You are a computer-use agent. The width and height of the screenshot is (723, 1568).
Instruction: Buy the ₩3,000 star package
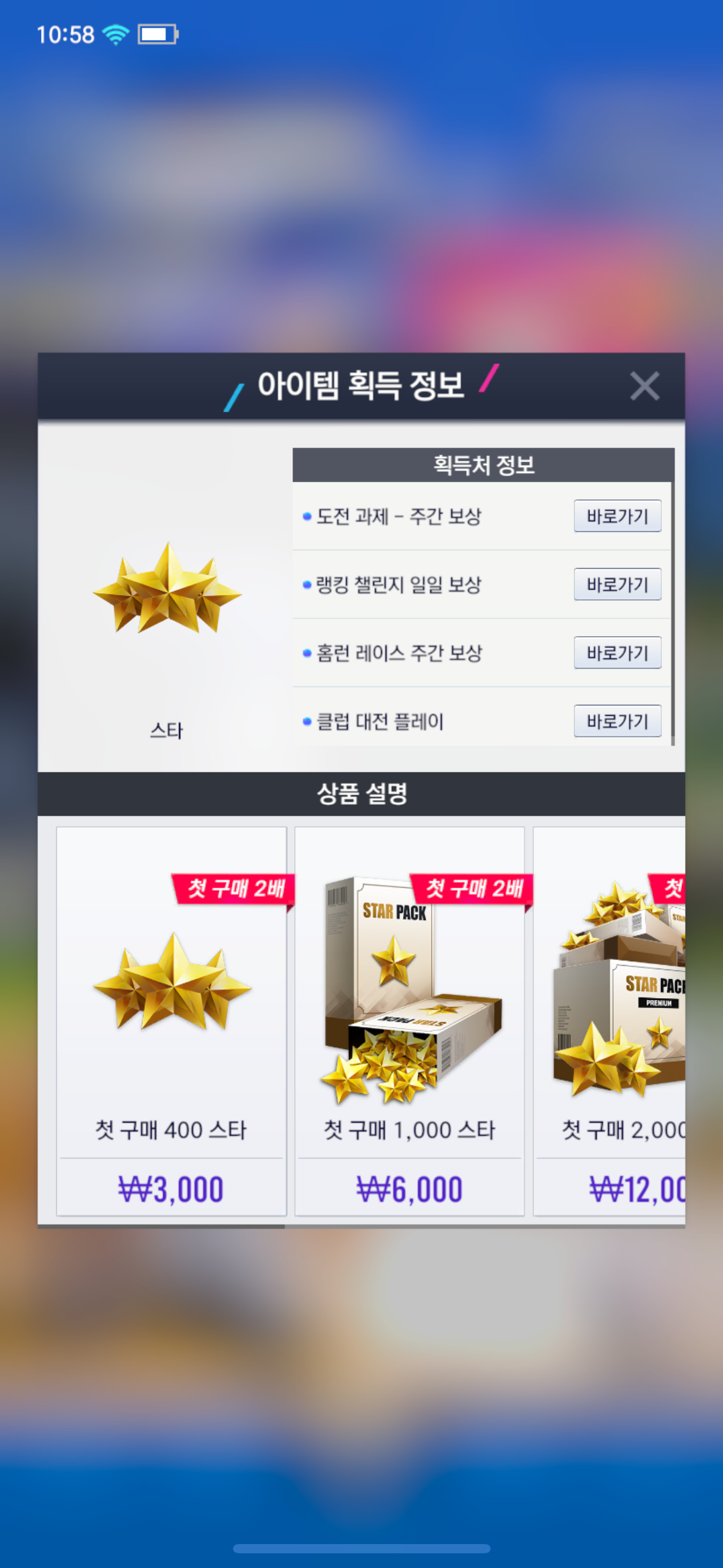[x=171, y=1189]
